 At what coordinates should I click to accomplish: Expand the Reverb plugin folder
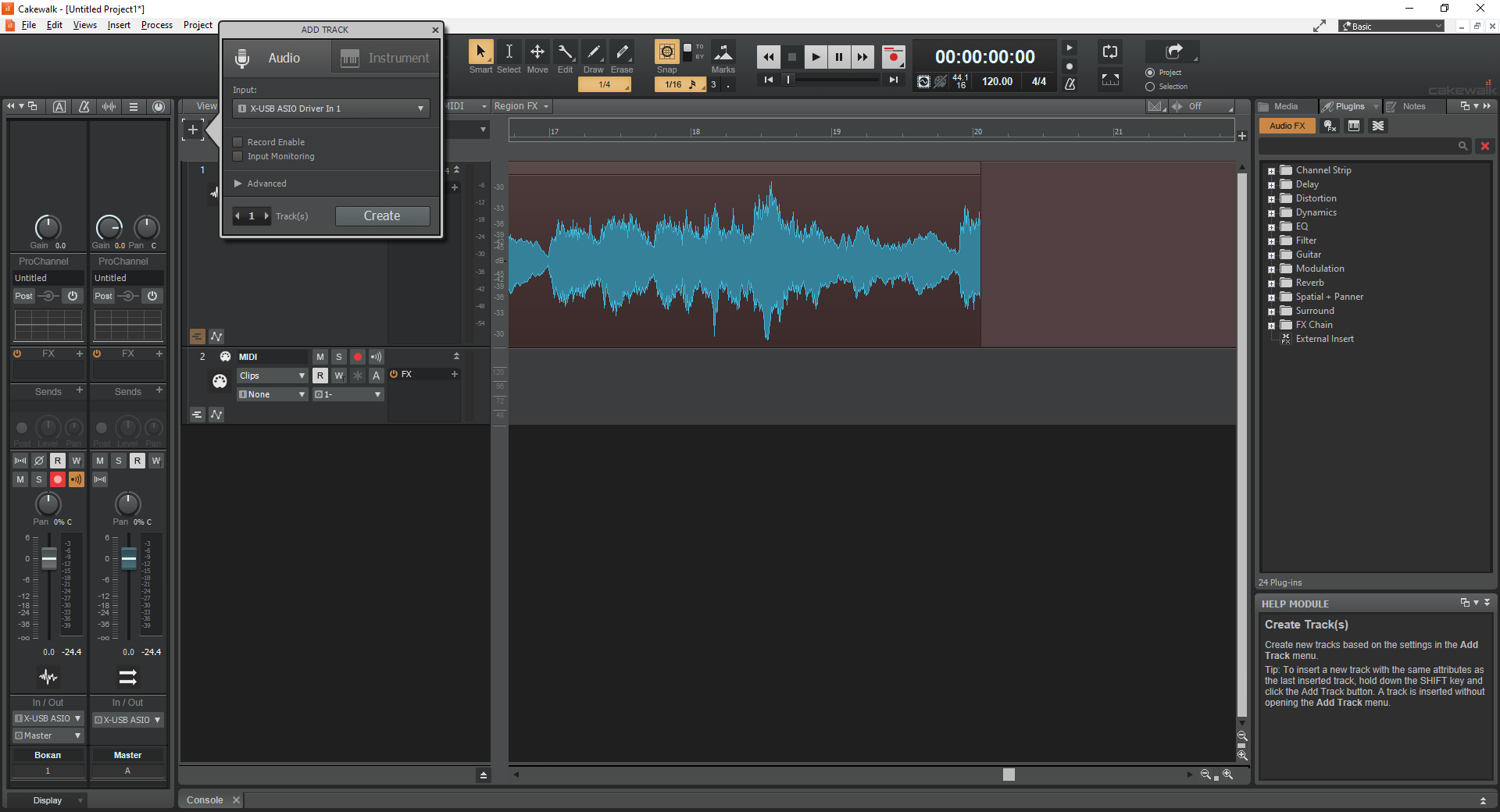tap(1271, 283)
